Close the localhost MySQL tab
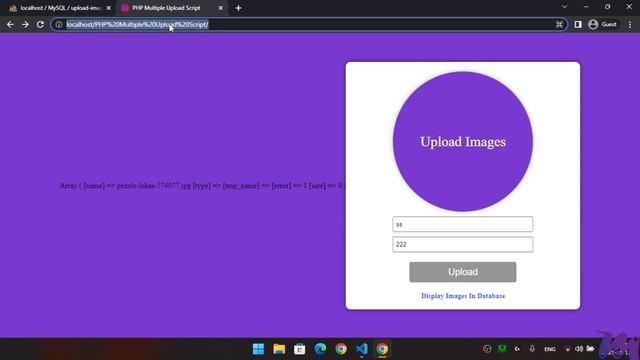The width and height of the screenshot is (640, 360). 109,8
